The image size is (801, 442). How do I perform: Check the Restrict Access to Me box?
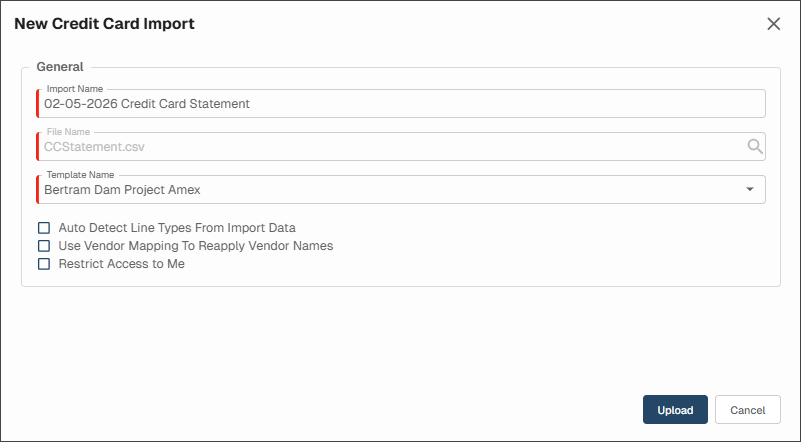point(44,264)
